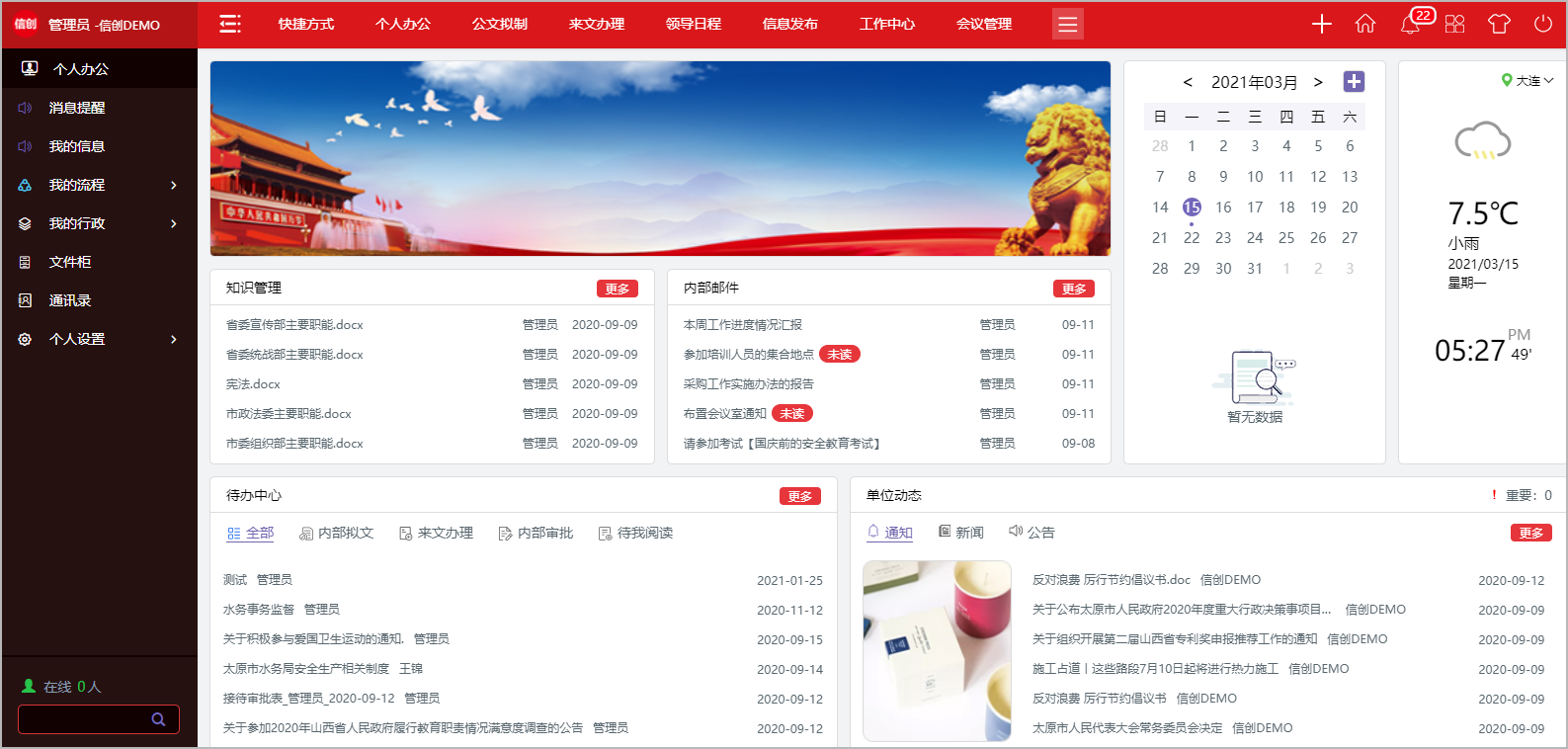Click the notification bell icon

click(1410, 24)
